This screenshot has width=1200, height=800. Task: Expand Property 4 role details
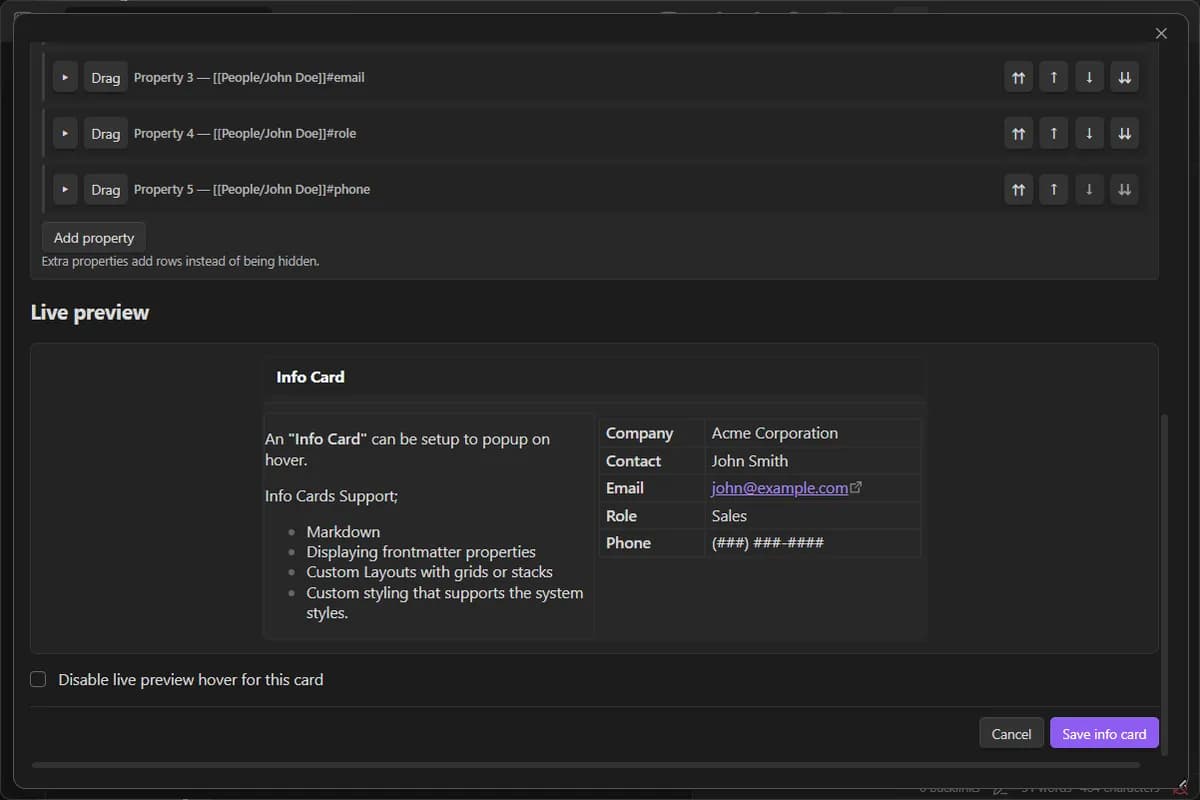(65, 133)
